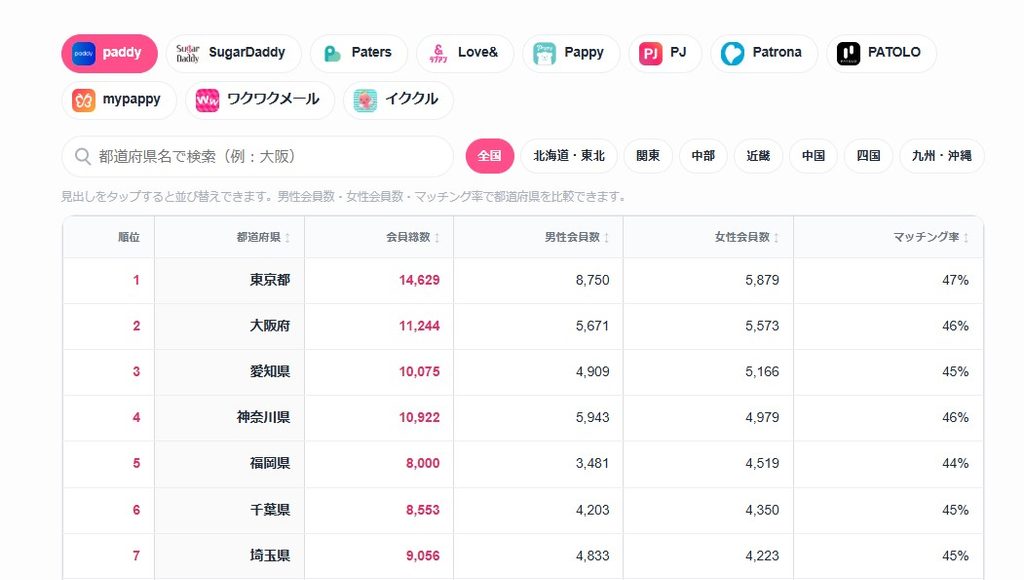Switch to 北海道・東北 region

(x=569, y=156)
